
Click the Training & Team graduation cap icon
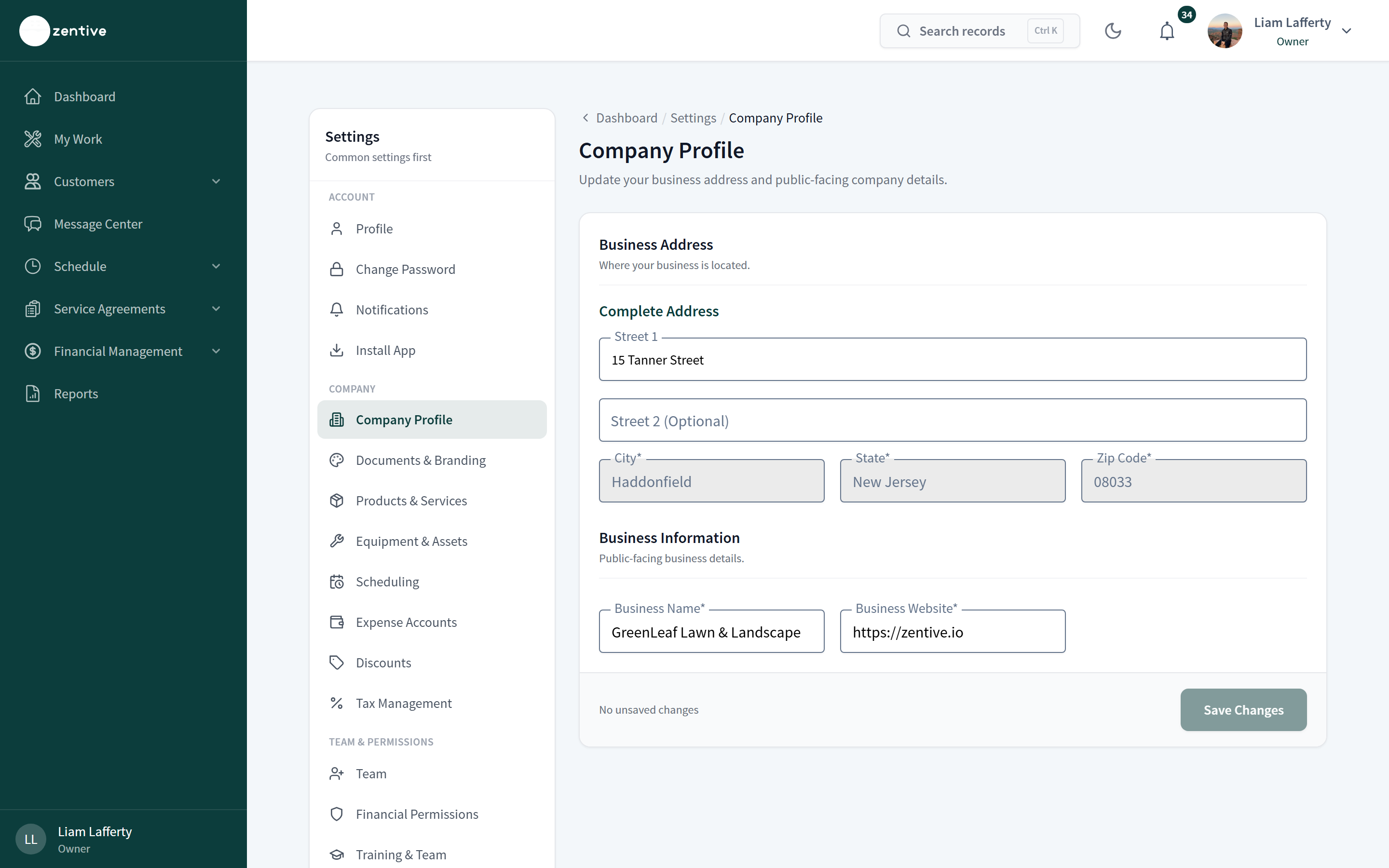point(337,855)
